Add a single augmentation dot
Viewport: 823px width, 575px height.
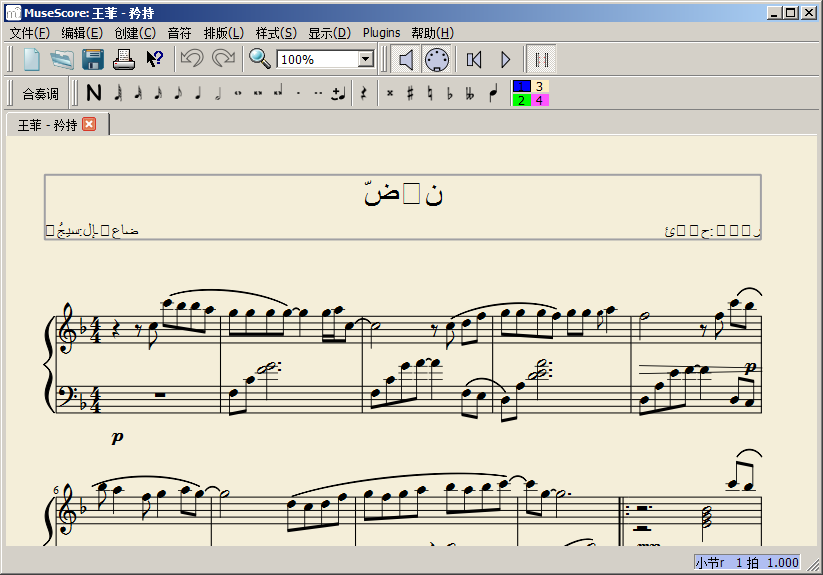298,93
